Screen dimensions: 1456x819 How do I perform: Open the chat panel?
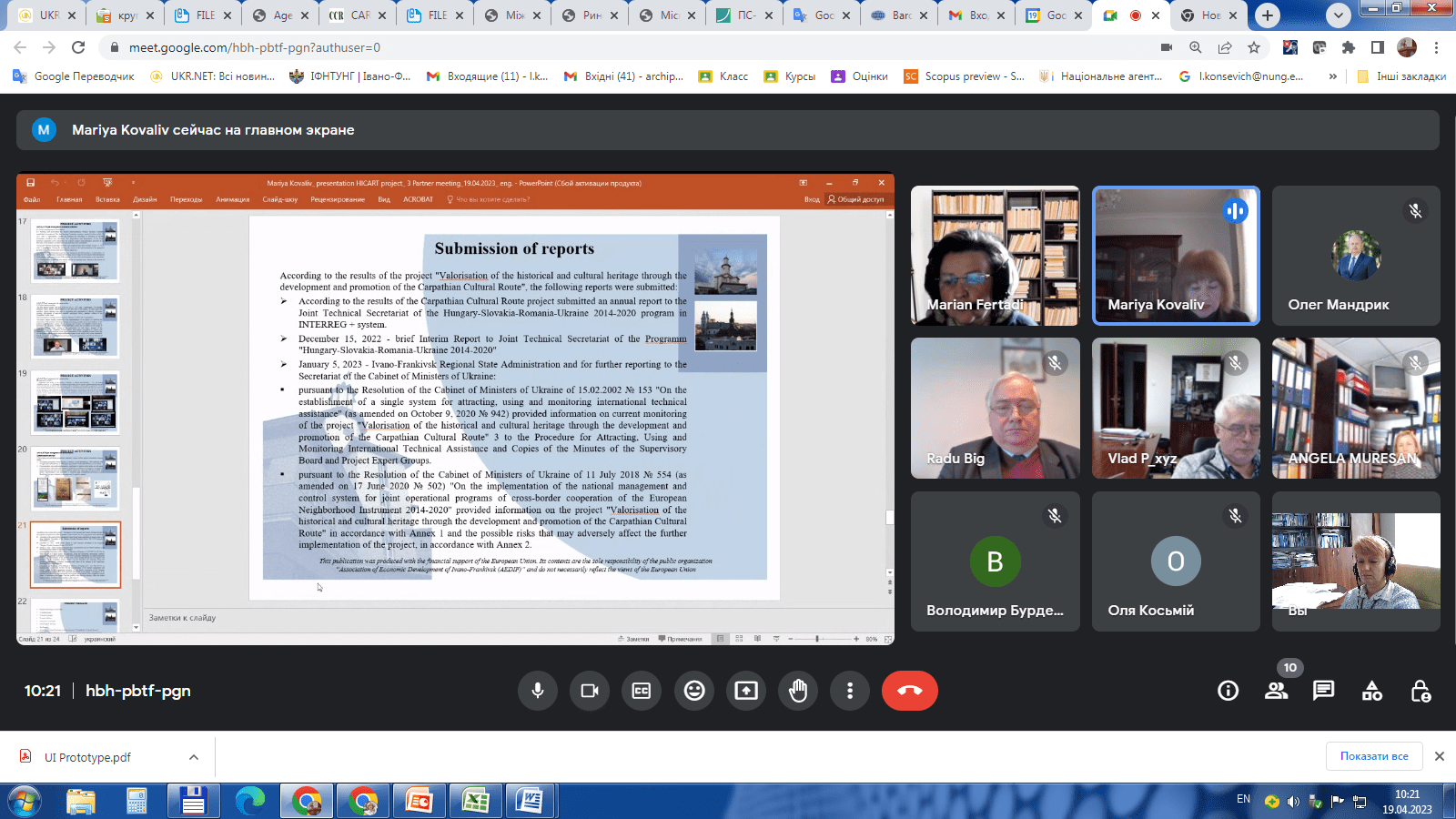coord(1323,691)
